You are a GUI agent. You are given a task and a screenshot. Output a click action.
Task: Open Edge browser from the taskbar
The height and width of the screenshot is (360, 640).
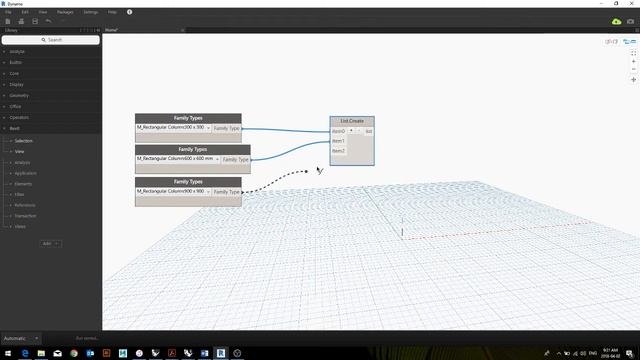(25, 353)
